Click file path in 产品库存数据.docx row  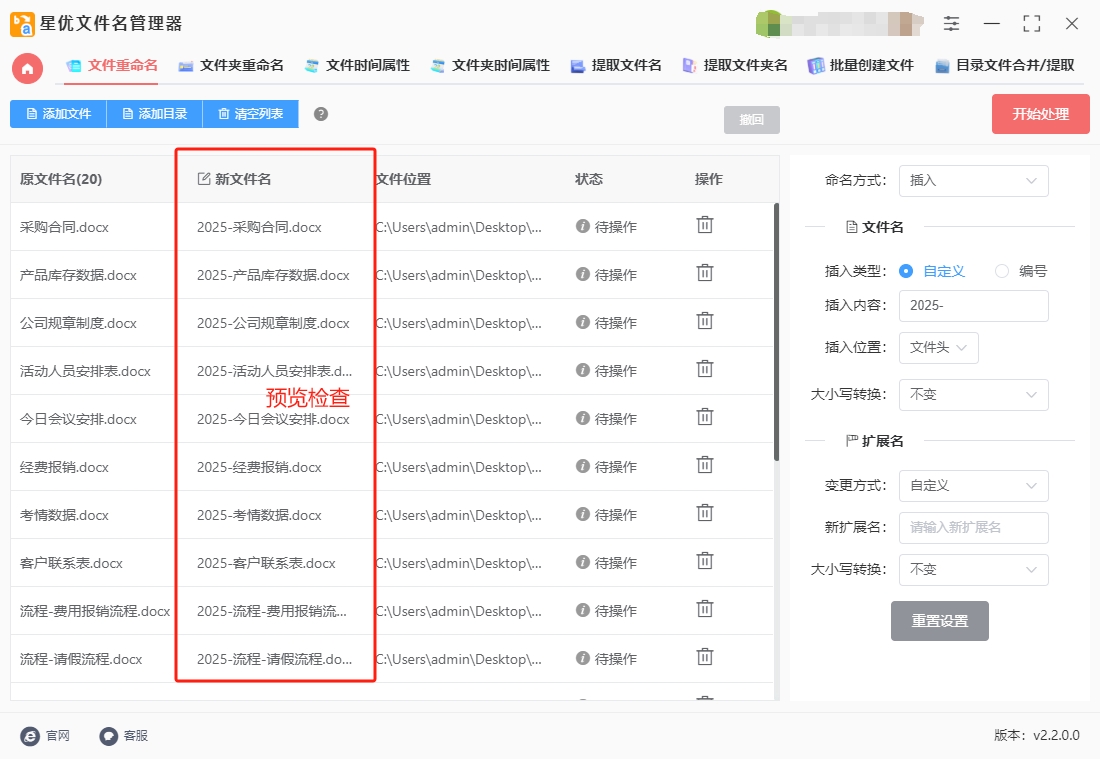[x=458, y=275]
